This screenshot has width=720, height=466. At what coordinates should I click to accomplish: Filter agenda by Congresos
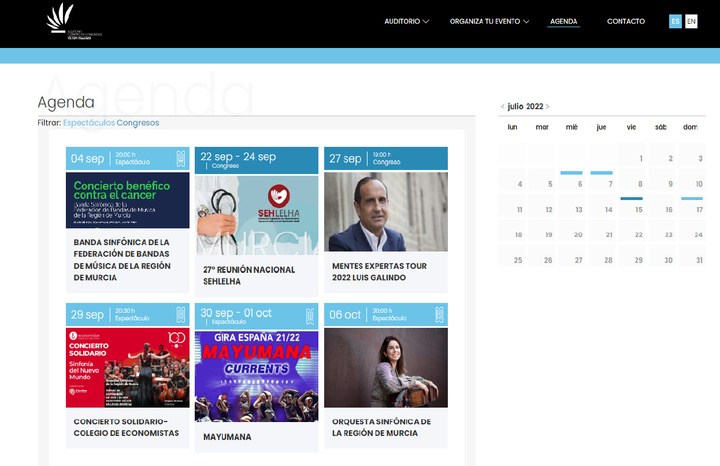(138, 123)
